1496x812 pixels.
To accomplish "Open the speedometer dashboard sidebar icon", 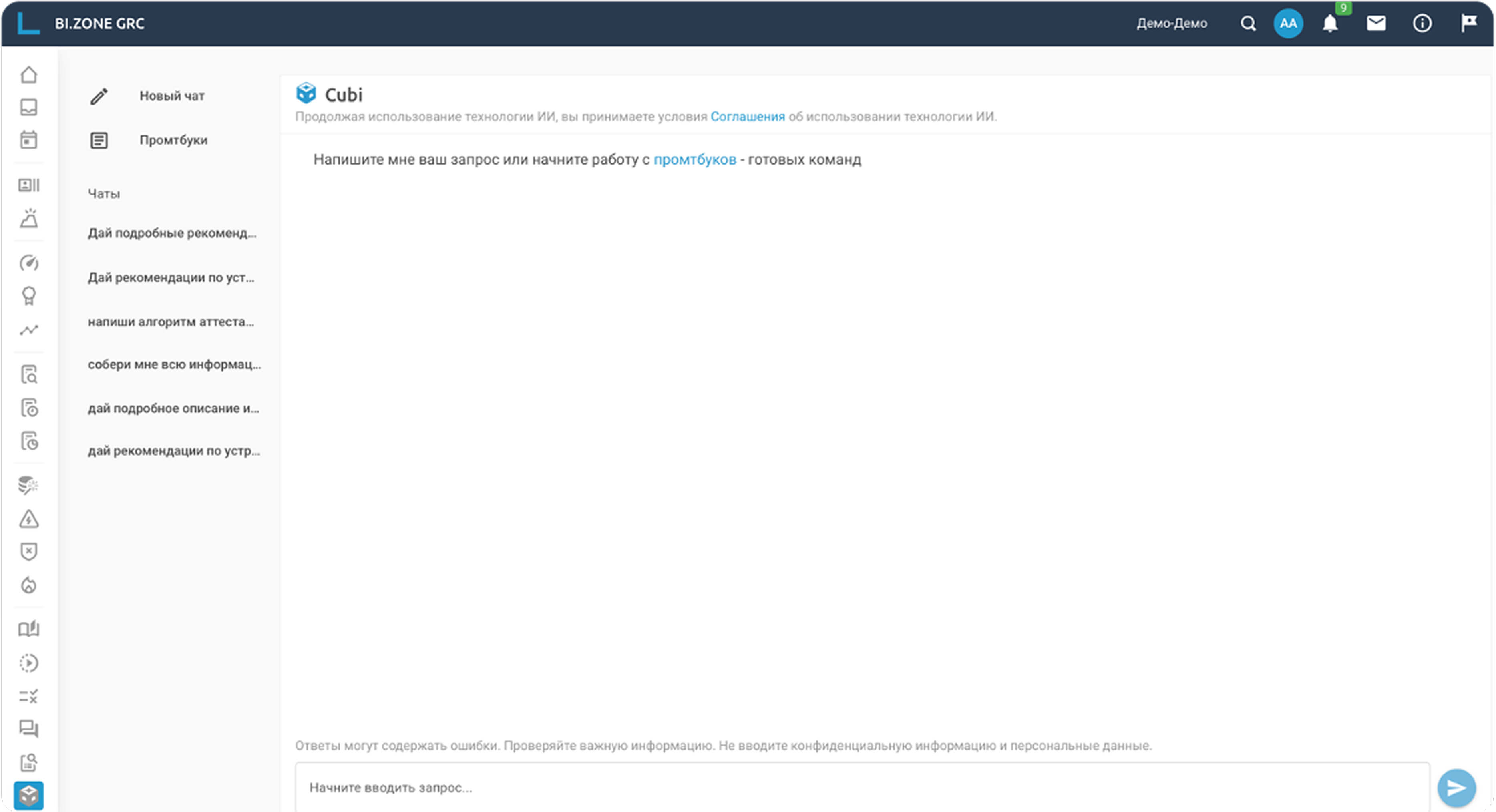I will tap(28, 263).
